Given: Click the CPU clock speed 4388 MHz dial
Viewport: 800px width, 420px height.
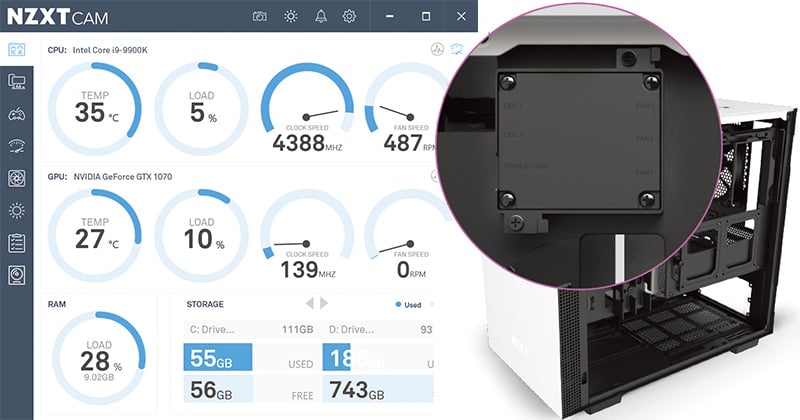Looking at the screenshot, I should 307,109.
